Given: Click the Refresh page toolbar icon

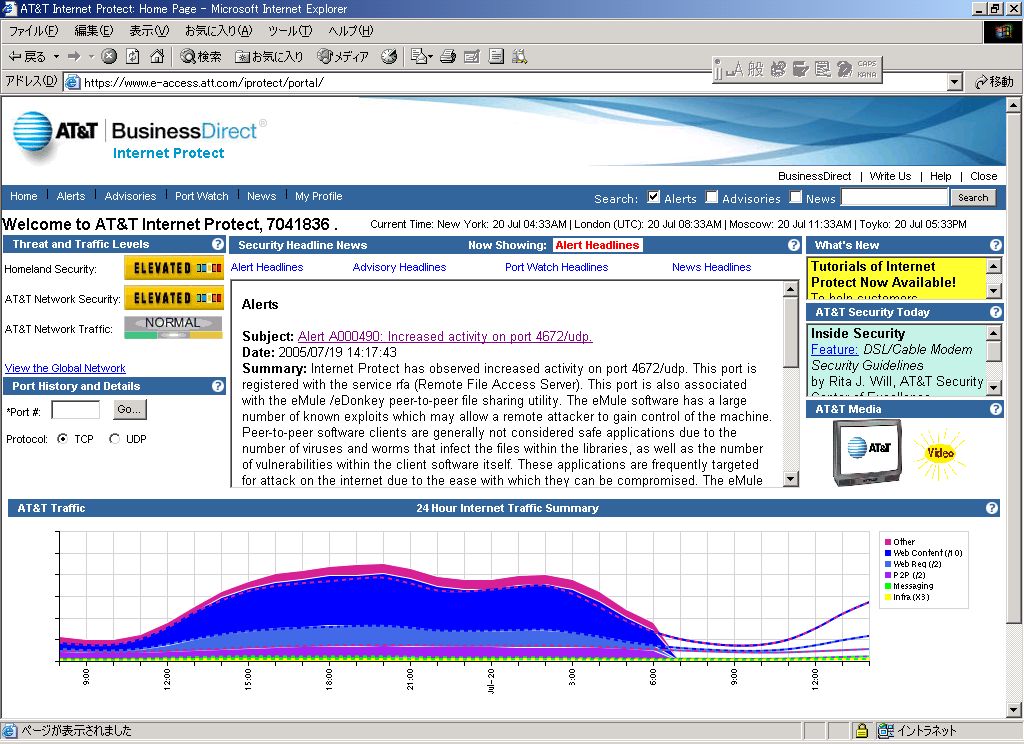Looking at the screenshot, I should [x=133, y=57].
